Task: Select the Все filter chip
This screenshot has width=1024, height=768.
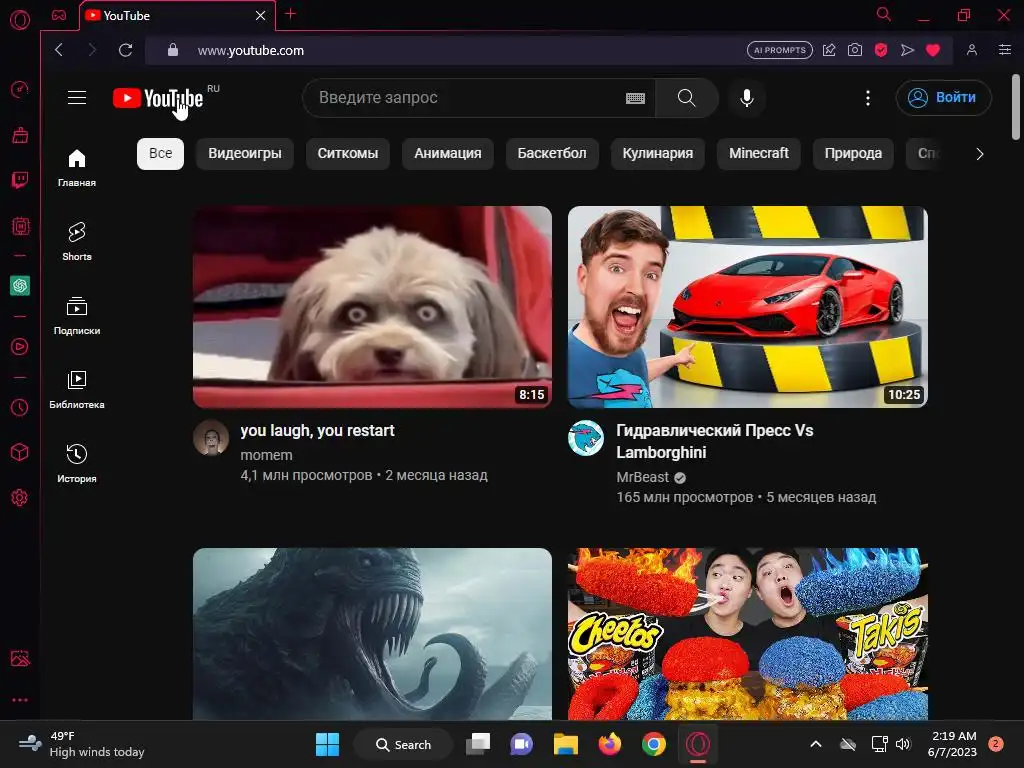Action: pos(161,153)
